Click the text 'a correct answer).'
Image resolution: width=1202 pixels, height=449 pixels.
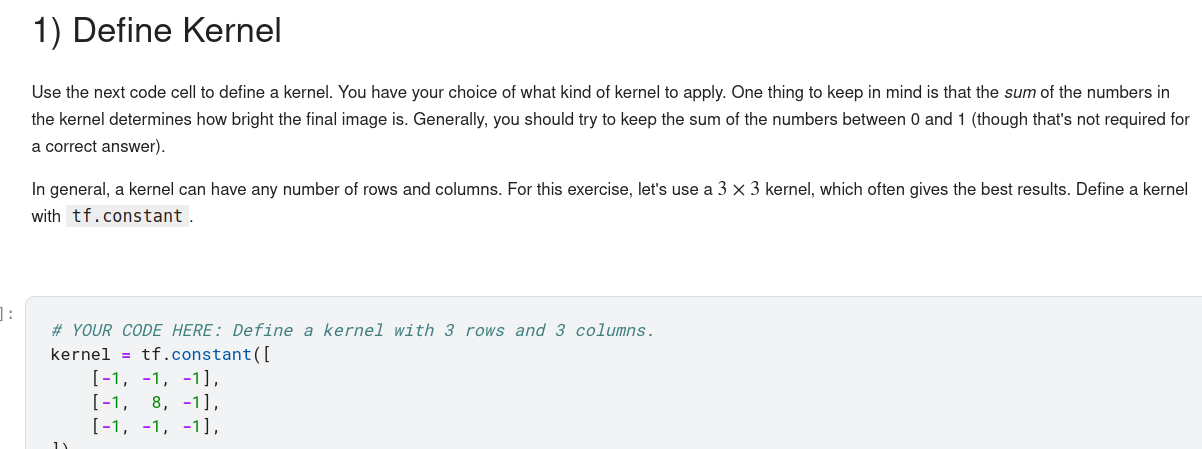(x=96, y=146)
